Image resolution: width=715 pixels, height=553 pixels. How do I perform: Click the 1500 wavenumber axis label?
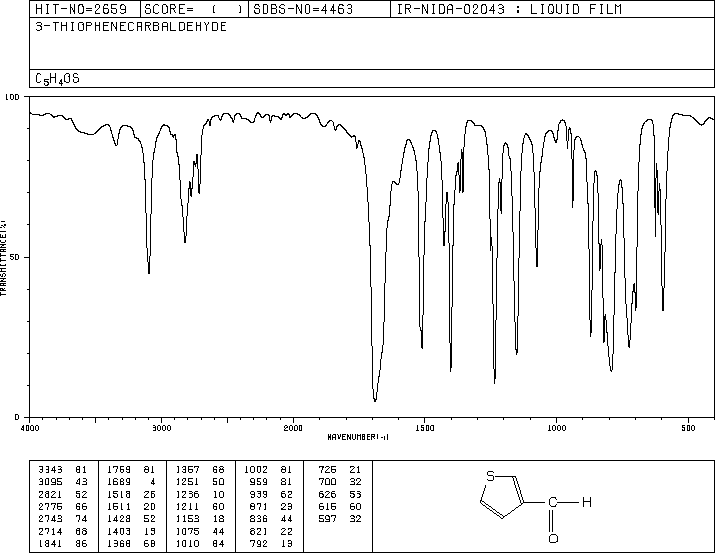(x=425, y=428)
